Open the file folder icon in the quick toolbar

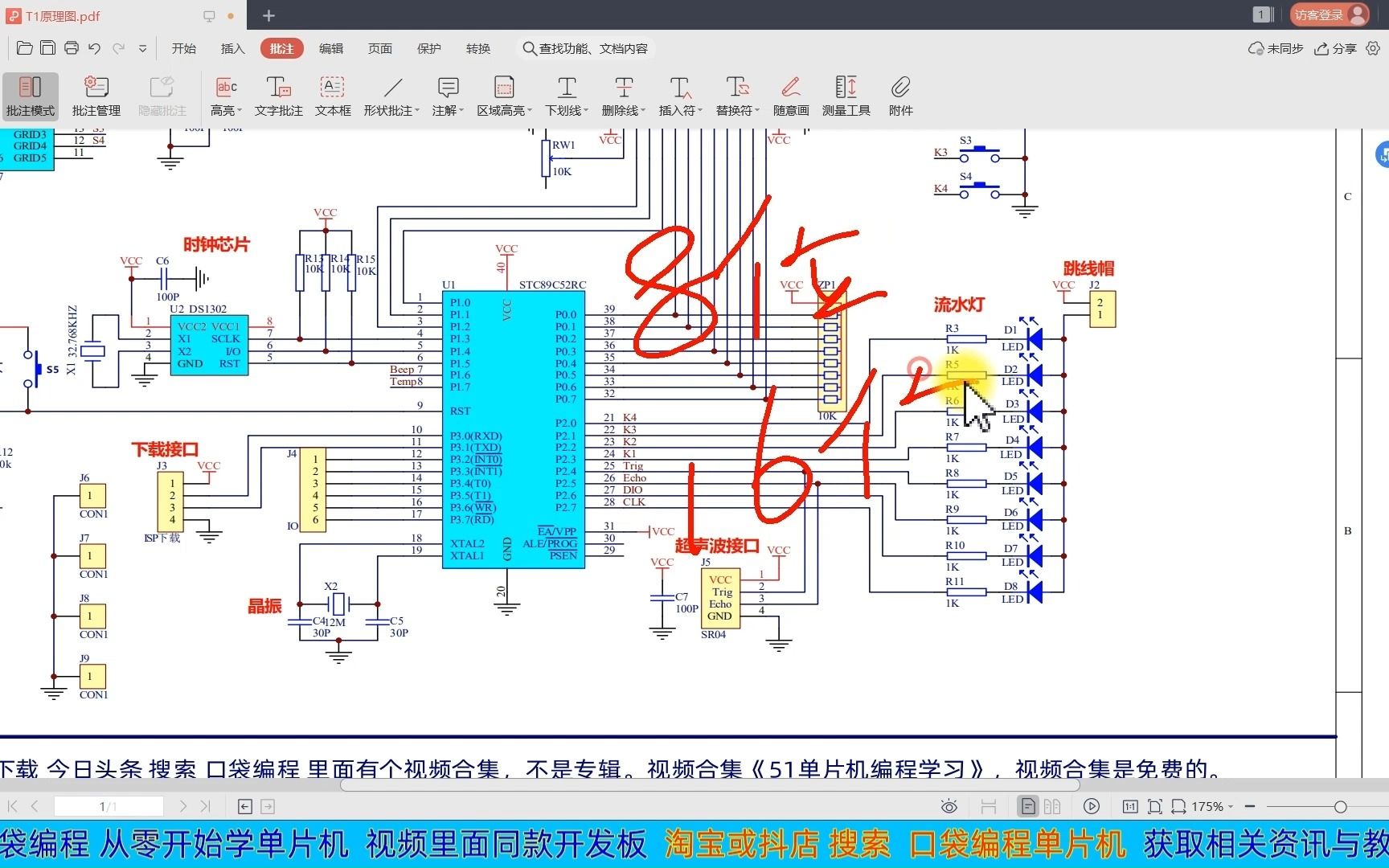point(24,48)
